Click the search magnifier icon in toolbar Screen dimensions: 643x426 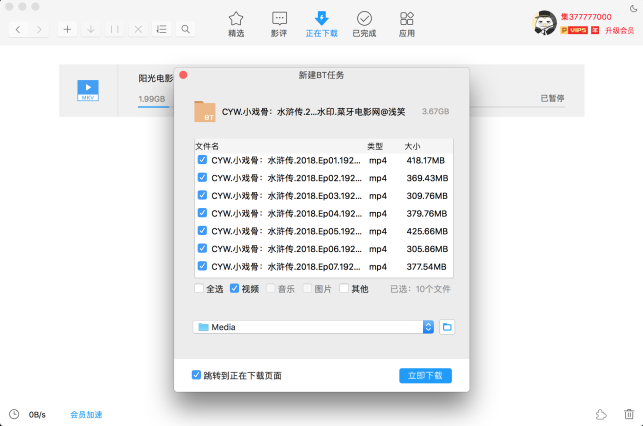point(186,29)
